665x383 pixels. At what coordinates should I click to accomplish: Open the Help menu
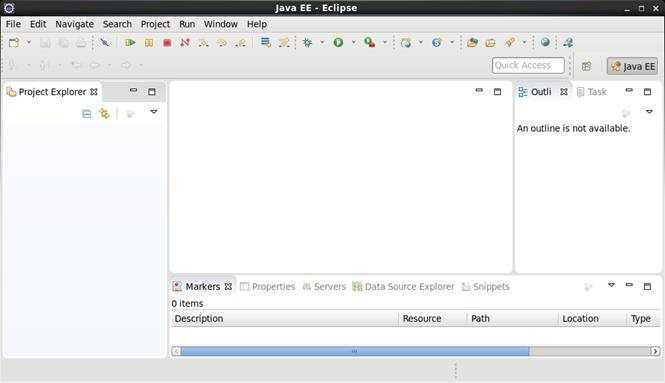coord(257,24)
